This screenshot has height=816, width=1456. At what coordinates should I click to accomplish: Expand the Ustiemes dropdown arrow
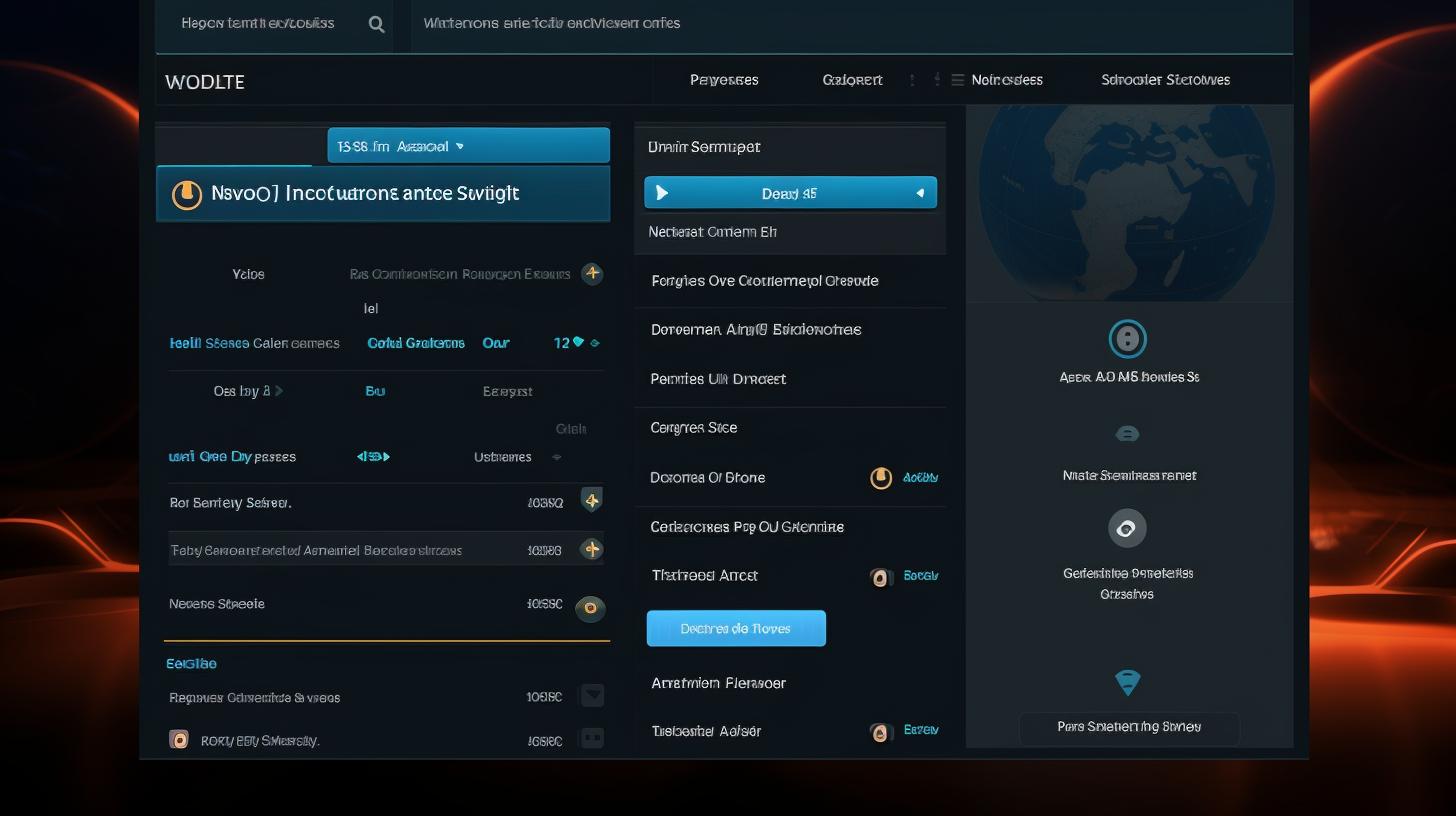click(x=557, y=457)
